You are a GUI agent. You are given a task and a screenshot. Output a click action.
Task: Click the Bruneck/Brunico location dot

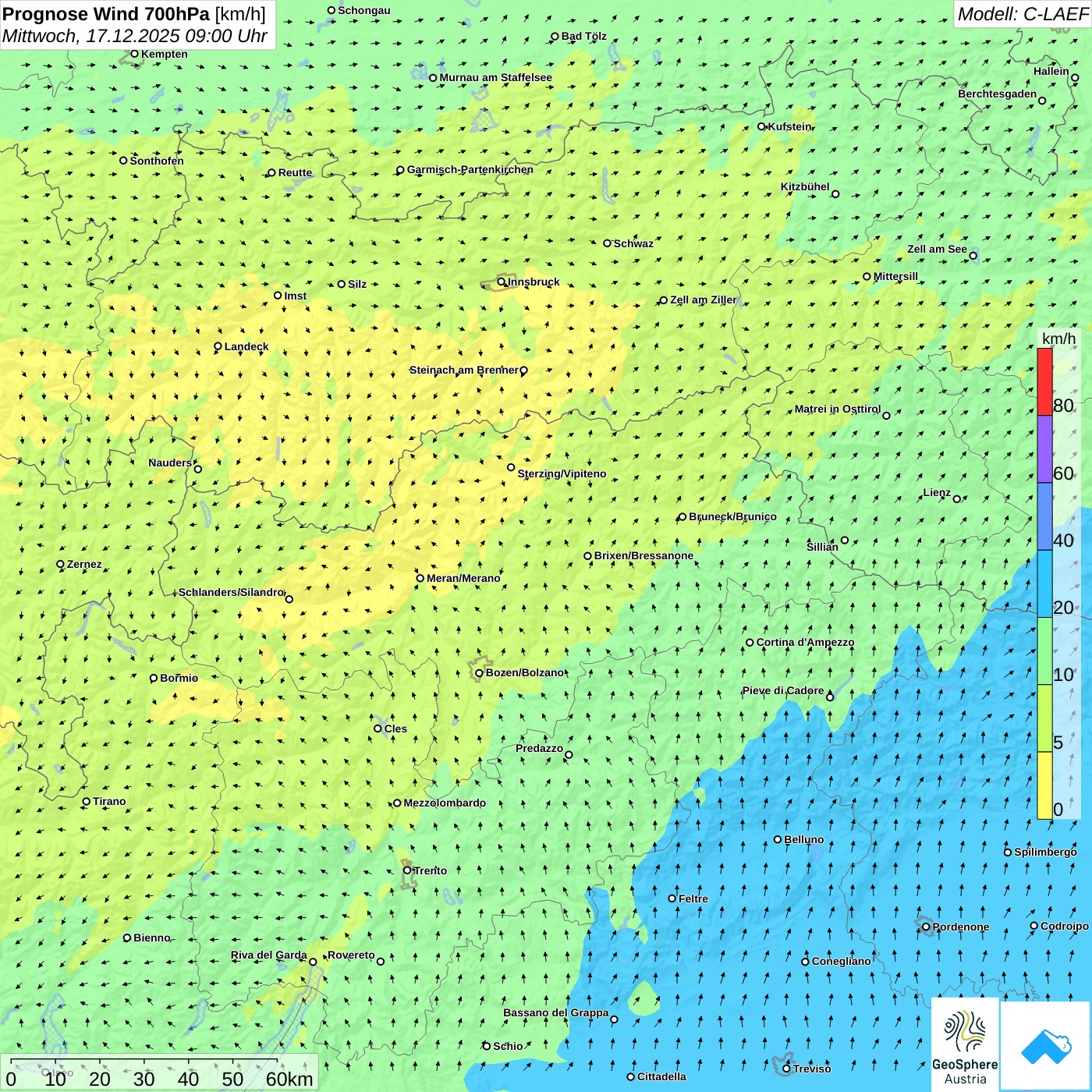click(682, 516)
